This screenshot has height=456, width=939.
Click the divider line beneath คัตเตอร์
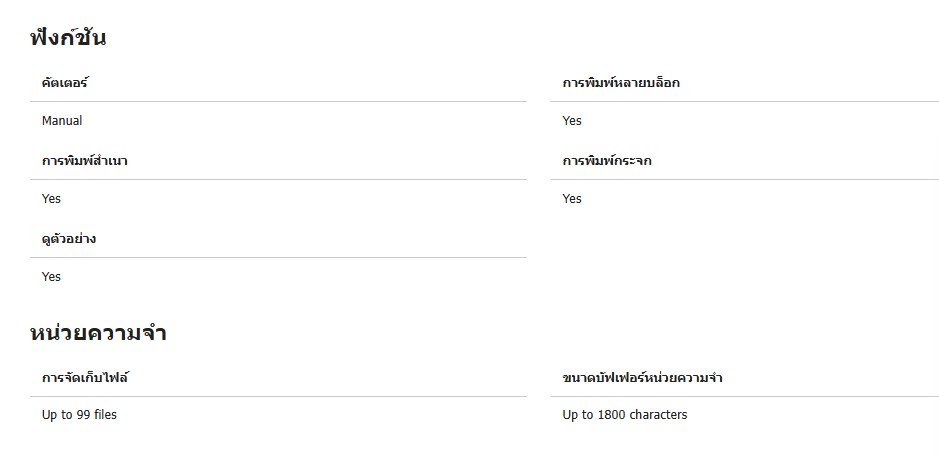(x=278, y=101)
